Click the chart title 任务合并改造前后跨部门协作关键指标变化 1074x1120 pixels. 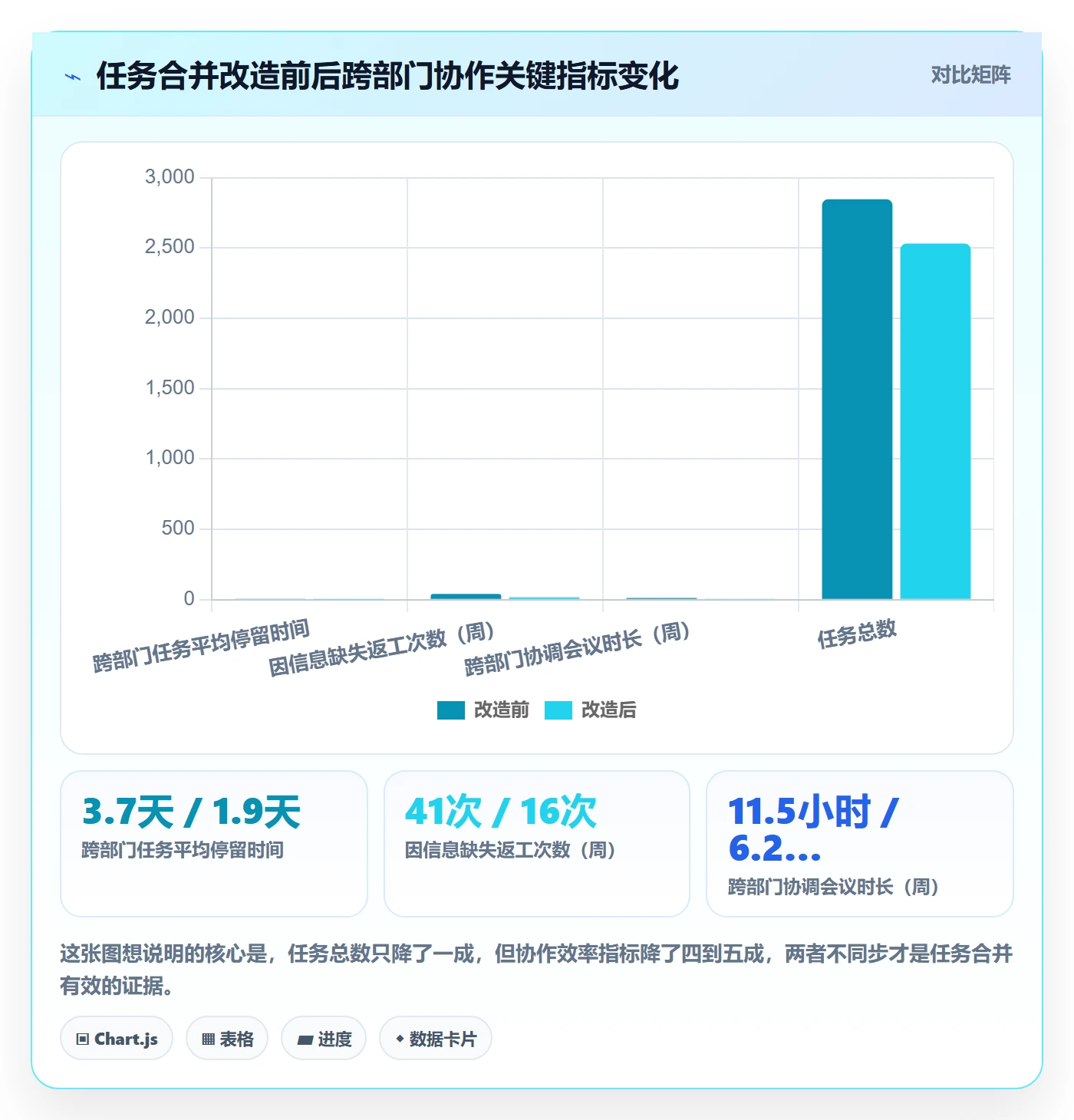point(387,76)
